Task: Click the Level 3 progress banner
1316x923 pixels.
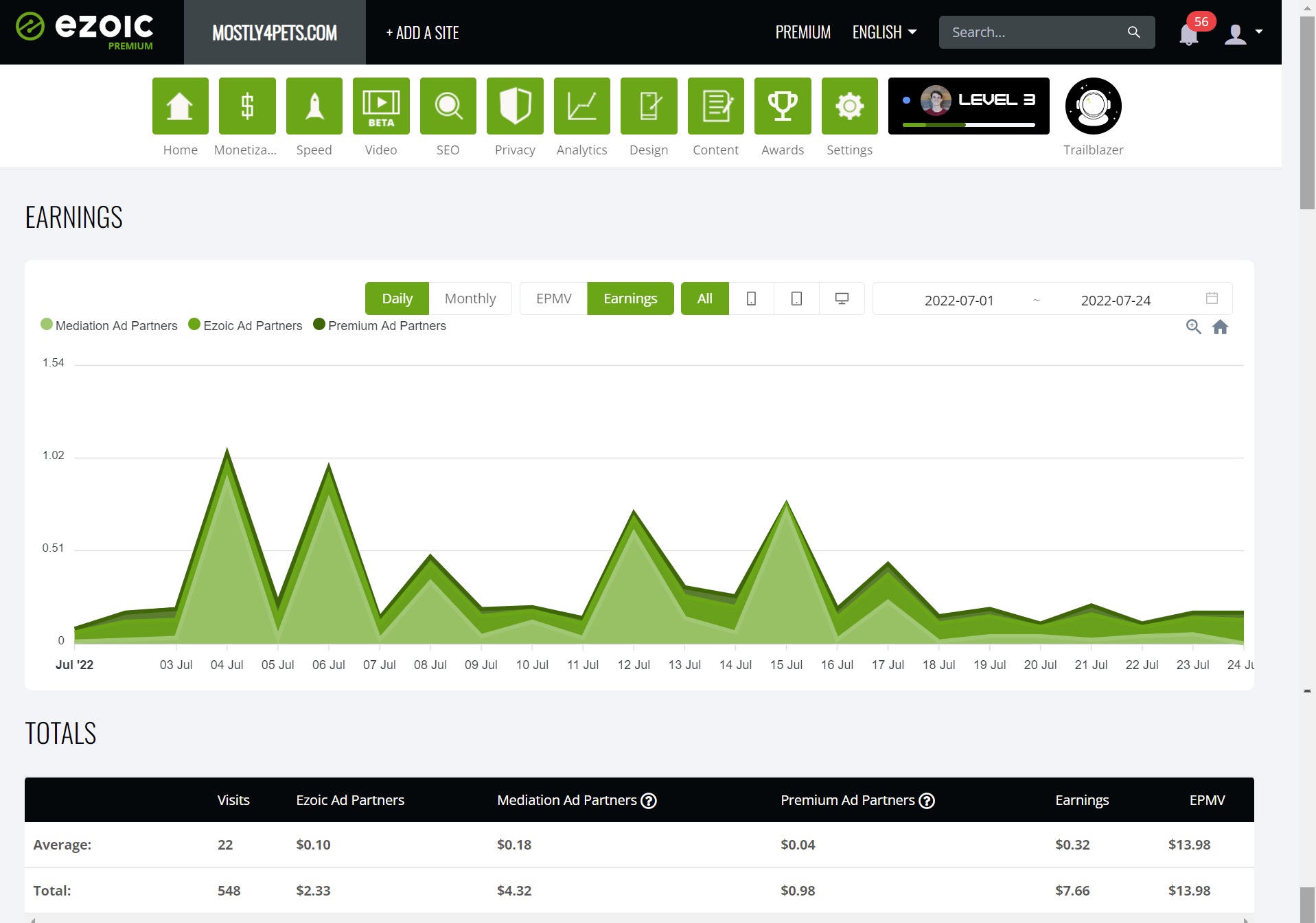Action: tap(969, 106)
